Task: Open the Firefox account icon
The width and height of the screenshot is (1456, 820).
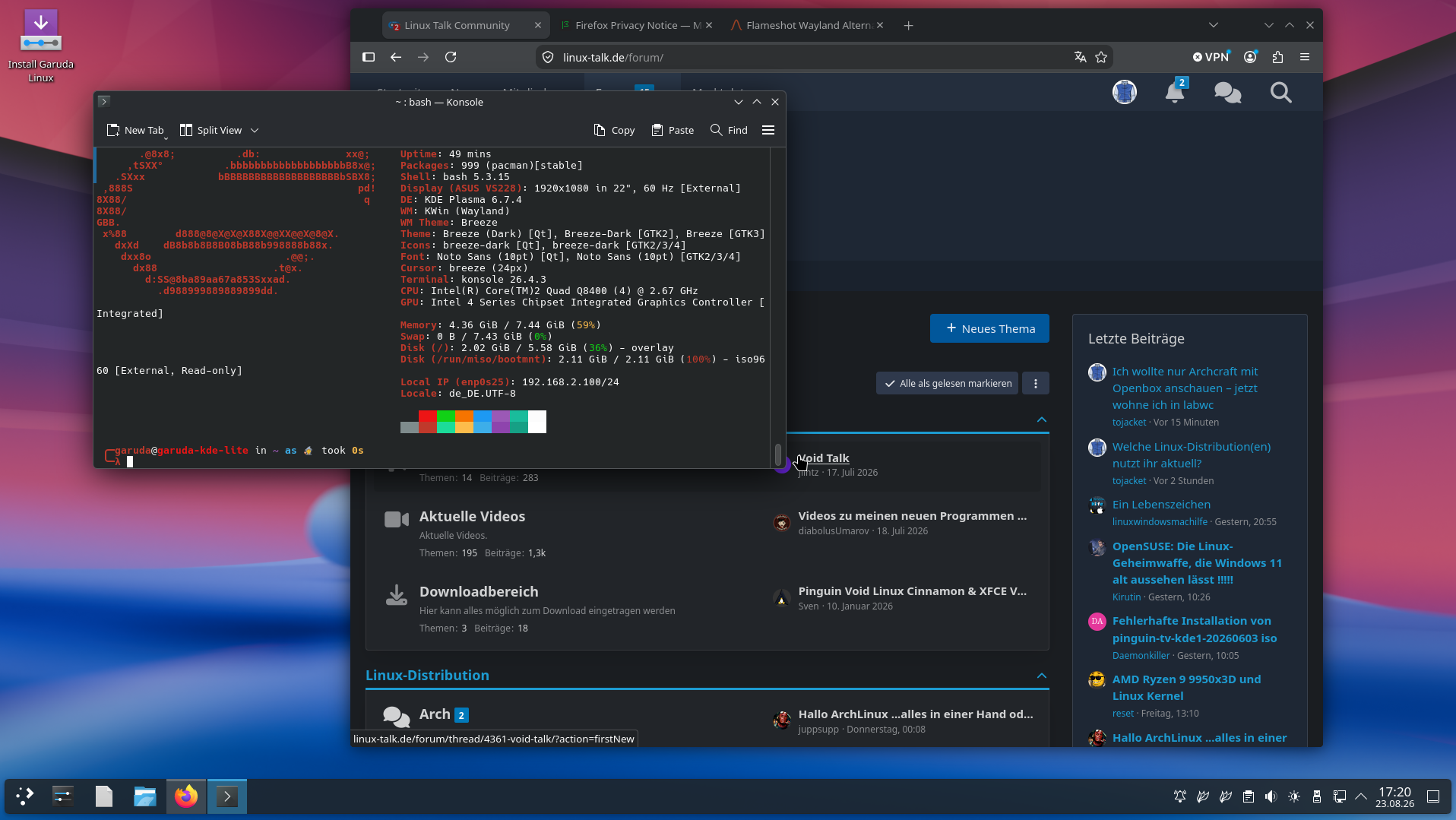Action: [x=1250, y=57]
